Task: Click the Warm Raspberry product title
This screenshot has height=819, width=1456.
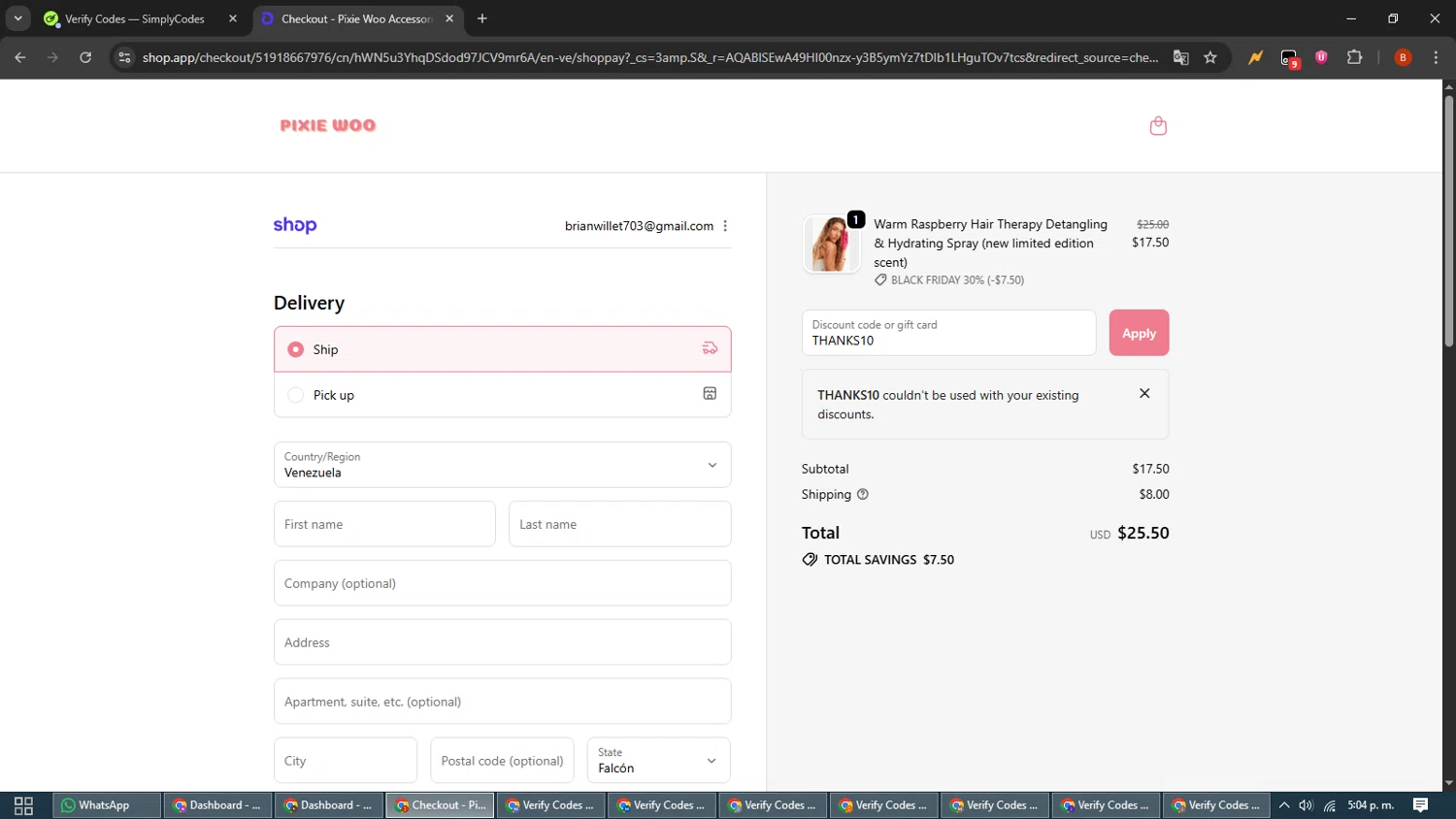Action: click(990, 243)
